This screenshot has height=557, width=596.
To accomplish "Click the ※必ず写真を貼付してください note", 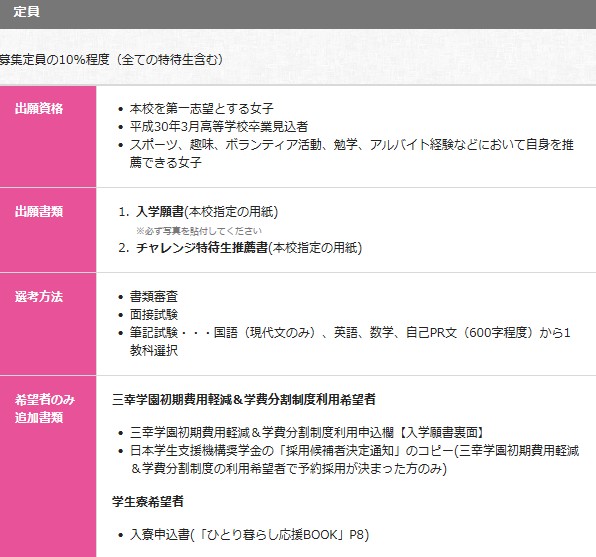I will click(199, 231).
